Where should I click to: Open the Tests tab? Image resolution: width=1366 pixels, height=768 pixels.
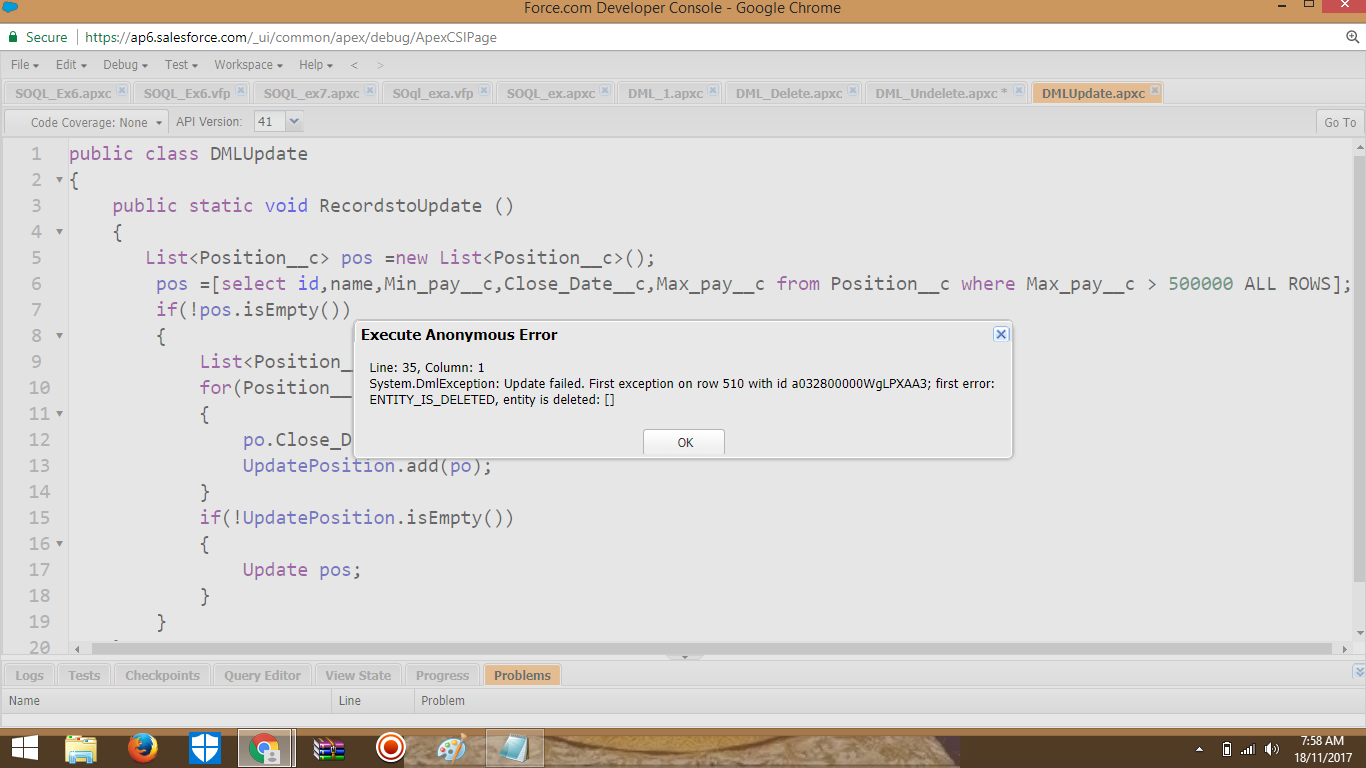84,675
